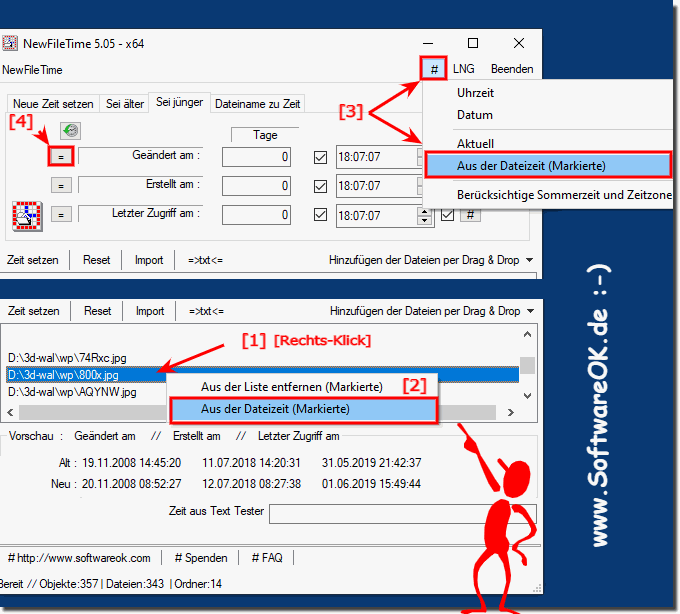Image resolution: width=680 pixels, height=614 pixels.
Task: Click the green clock refresh icon
Action: pyautogui.click(x=70, y=131)
